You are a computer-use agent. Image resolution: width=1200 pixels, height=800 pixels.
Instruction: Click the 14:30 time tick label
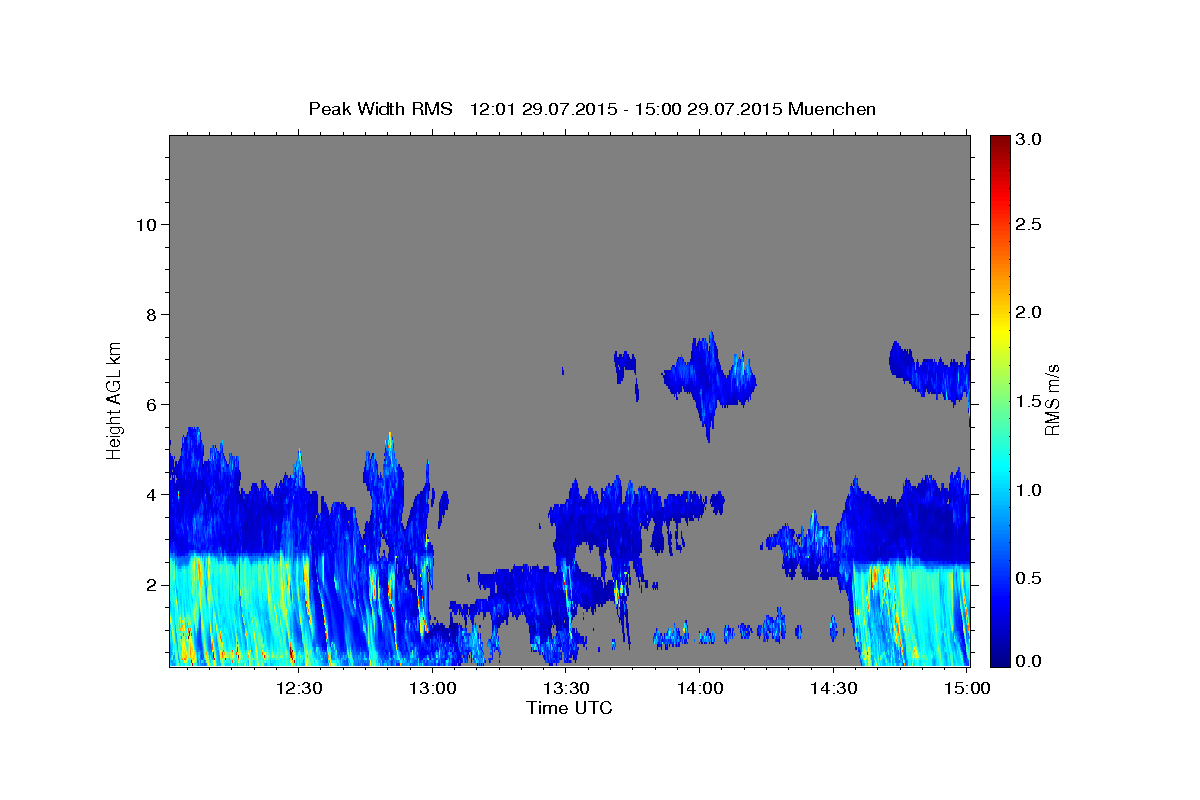point(832,688)
